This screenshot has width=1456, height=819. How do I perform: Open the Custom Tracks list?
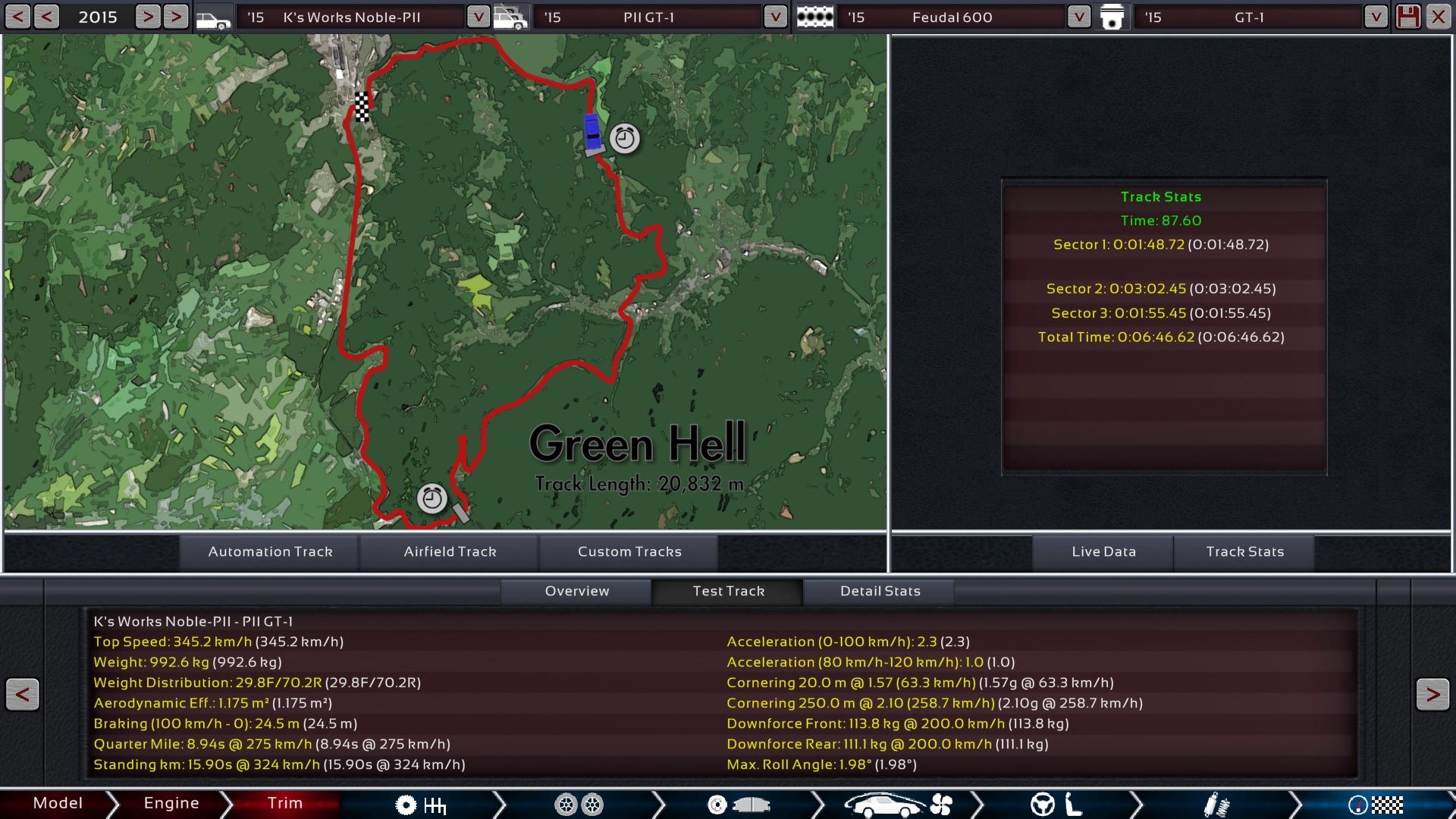click(629, 552)
